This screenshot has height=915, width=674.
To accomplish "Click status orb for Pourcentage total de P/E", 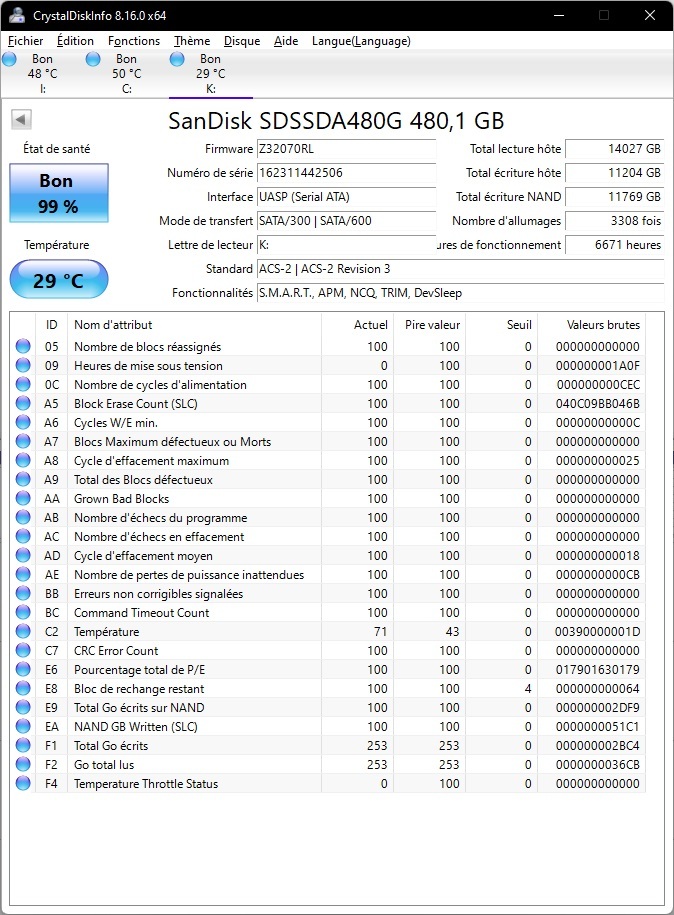I will tap(23, 669).
